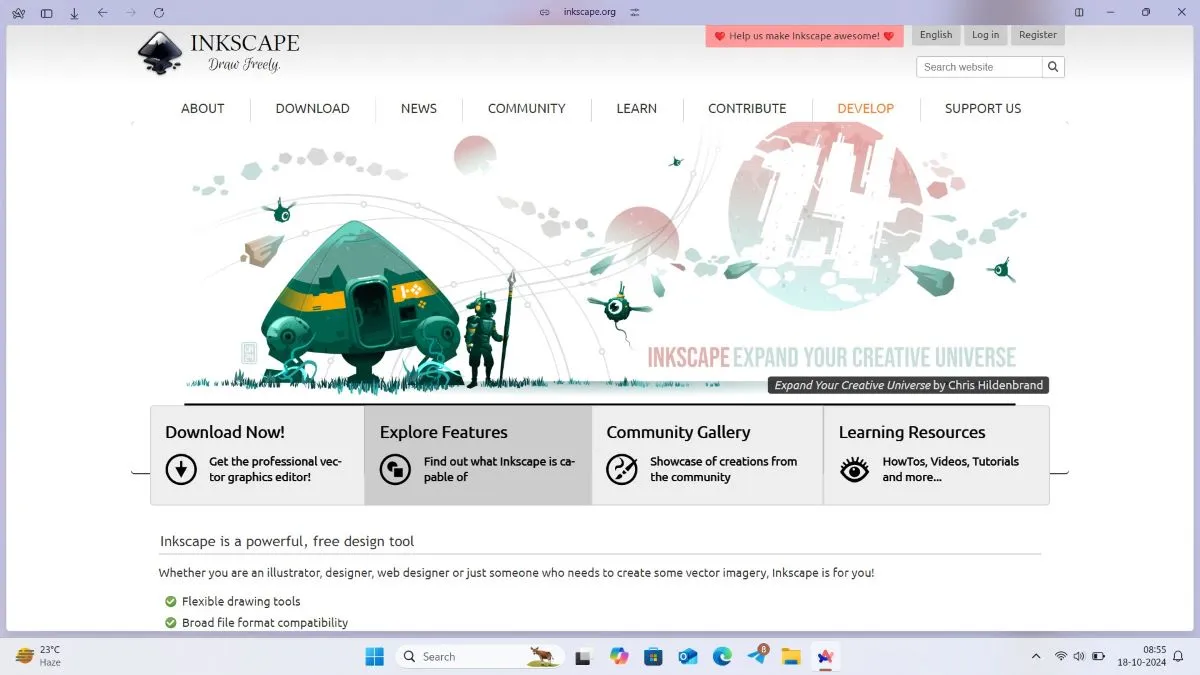
Task: Click 'Flexible drawing tools' text
Action: (241, 601)
